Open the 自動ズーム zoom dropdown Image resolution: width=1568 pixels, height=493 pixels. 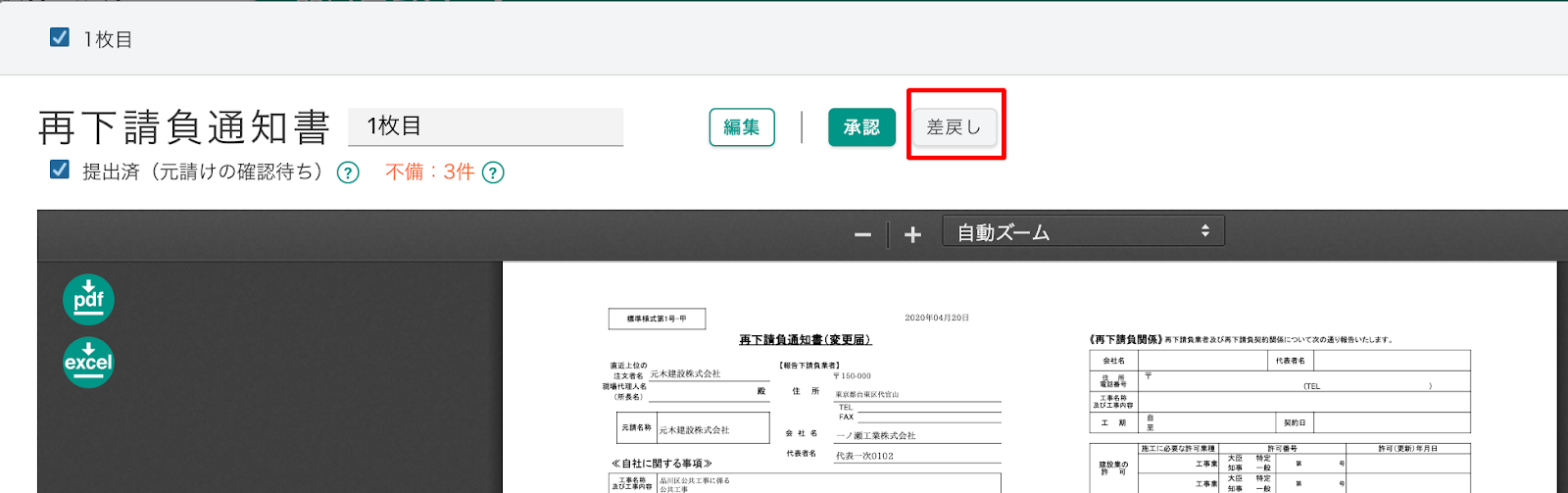click(x=1083, y=231)
